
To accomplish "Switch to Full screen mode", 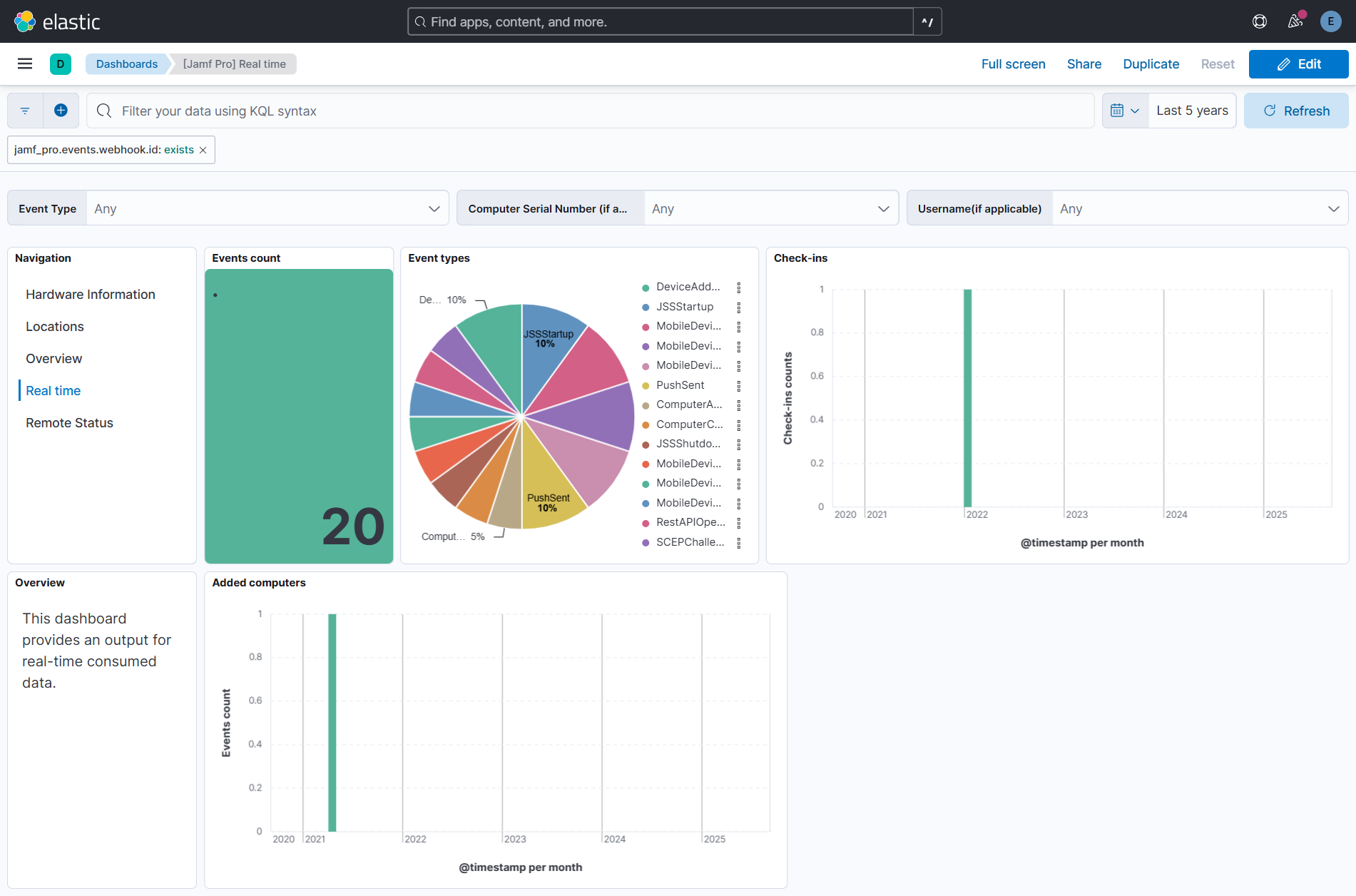I will [1013, 63].
